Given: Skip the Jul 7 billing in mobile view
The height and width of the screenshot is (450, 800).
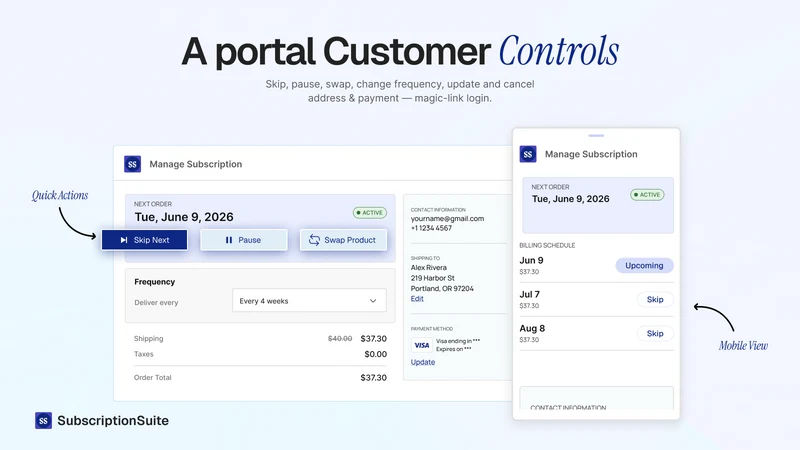Looking at the screenshot, I should [x=655, y=299].
